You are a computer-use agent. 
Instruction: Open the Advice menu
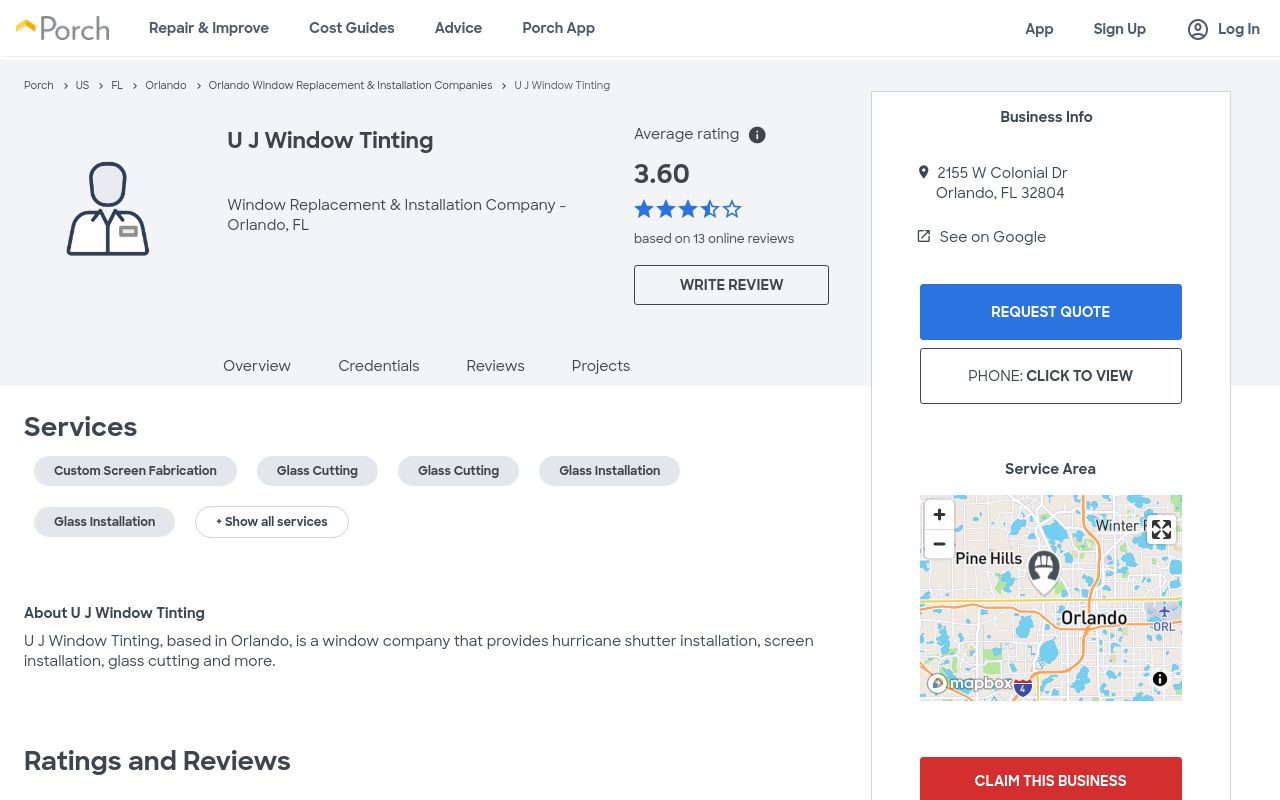(458, 28)
